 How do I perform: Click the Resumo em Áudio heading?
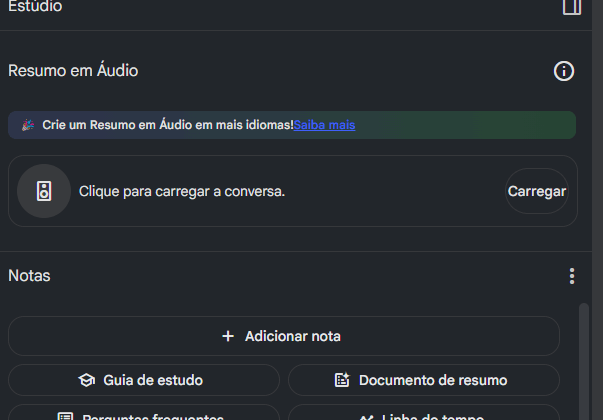click(x=73, y=71)
